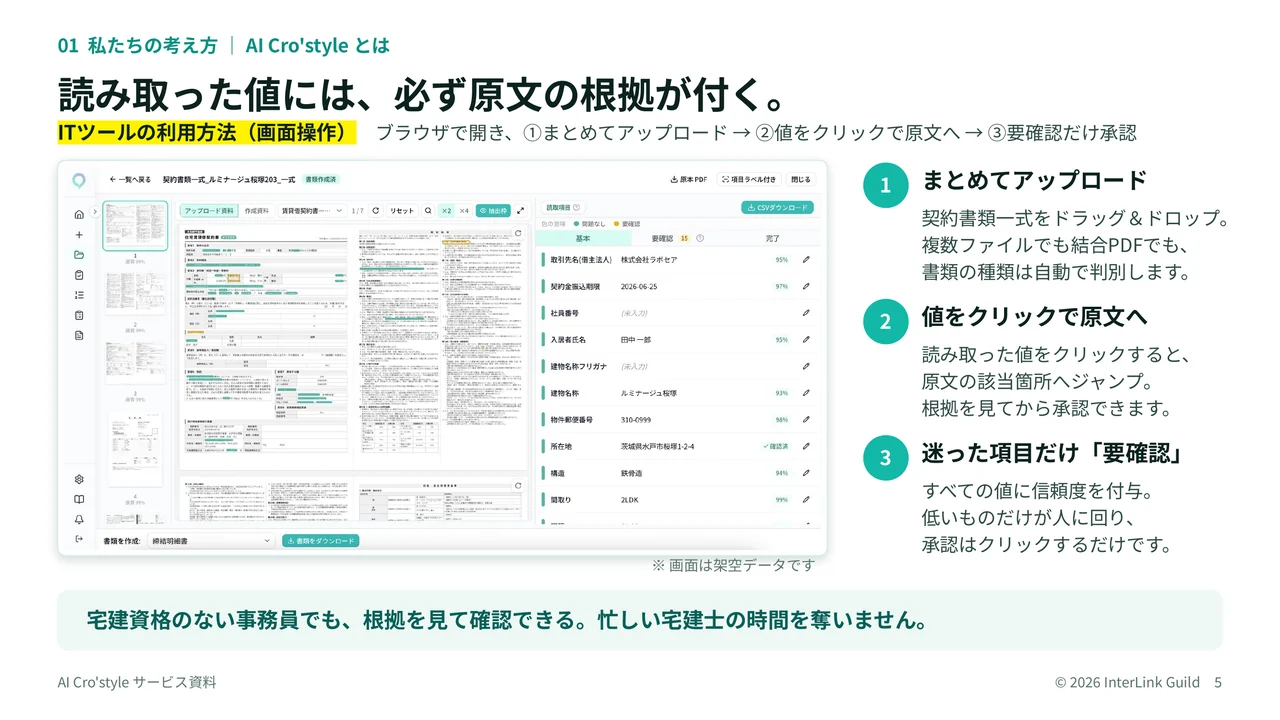The width and height of the screenshot is (1280, 720).
Task: Select the ×2 zoom toggle
Action: (446, 211)
